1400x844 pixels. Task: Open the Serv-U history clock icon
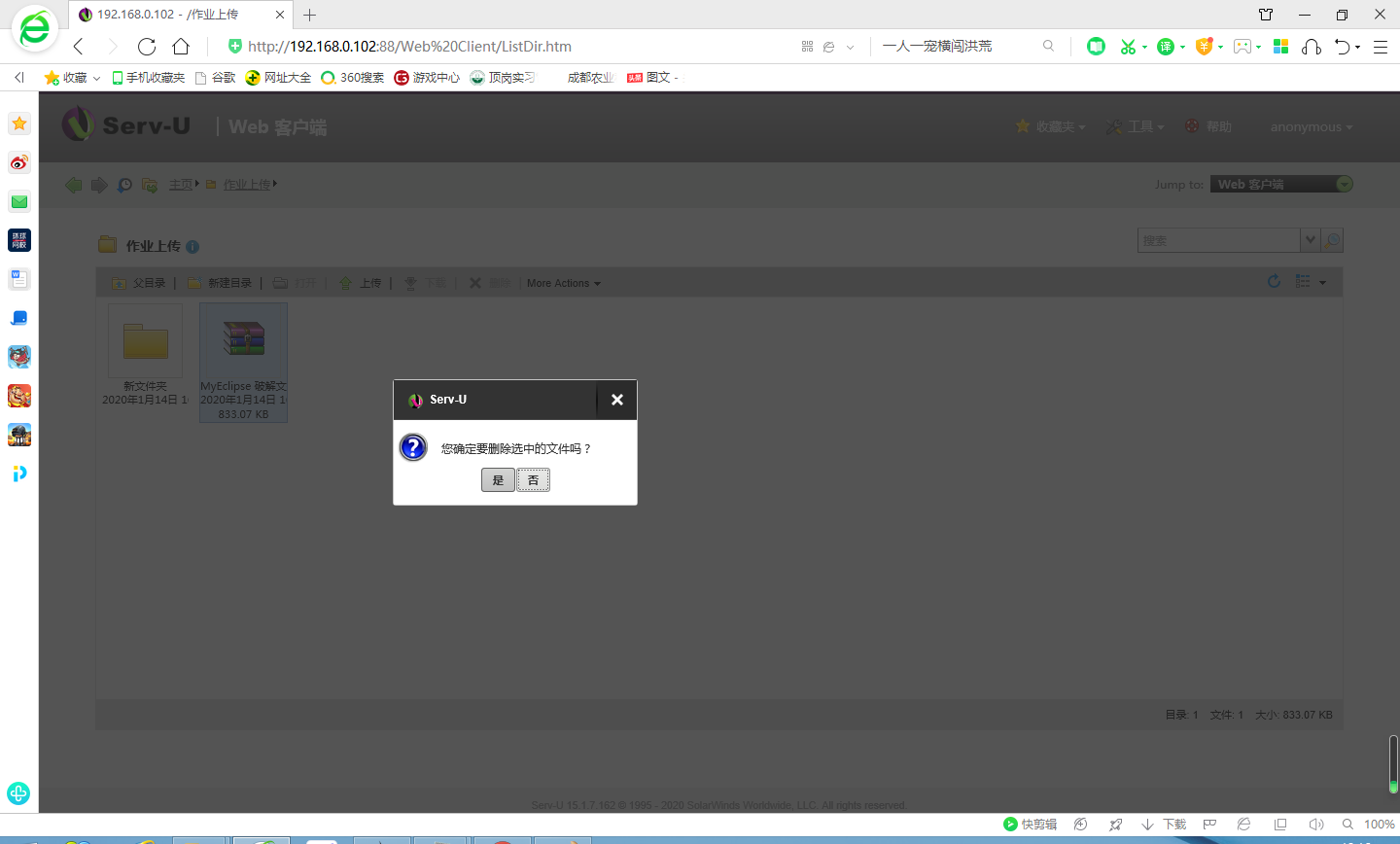124,185
